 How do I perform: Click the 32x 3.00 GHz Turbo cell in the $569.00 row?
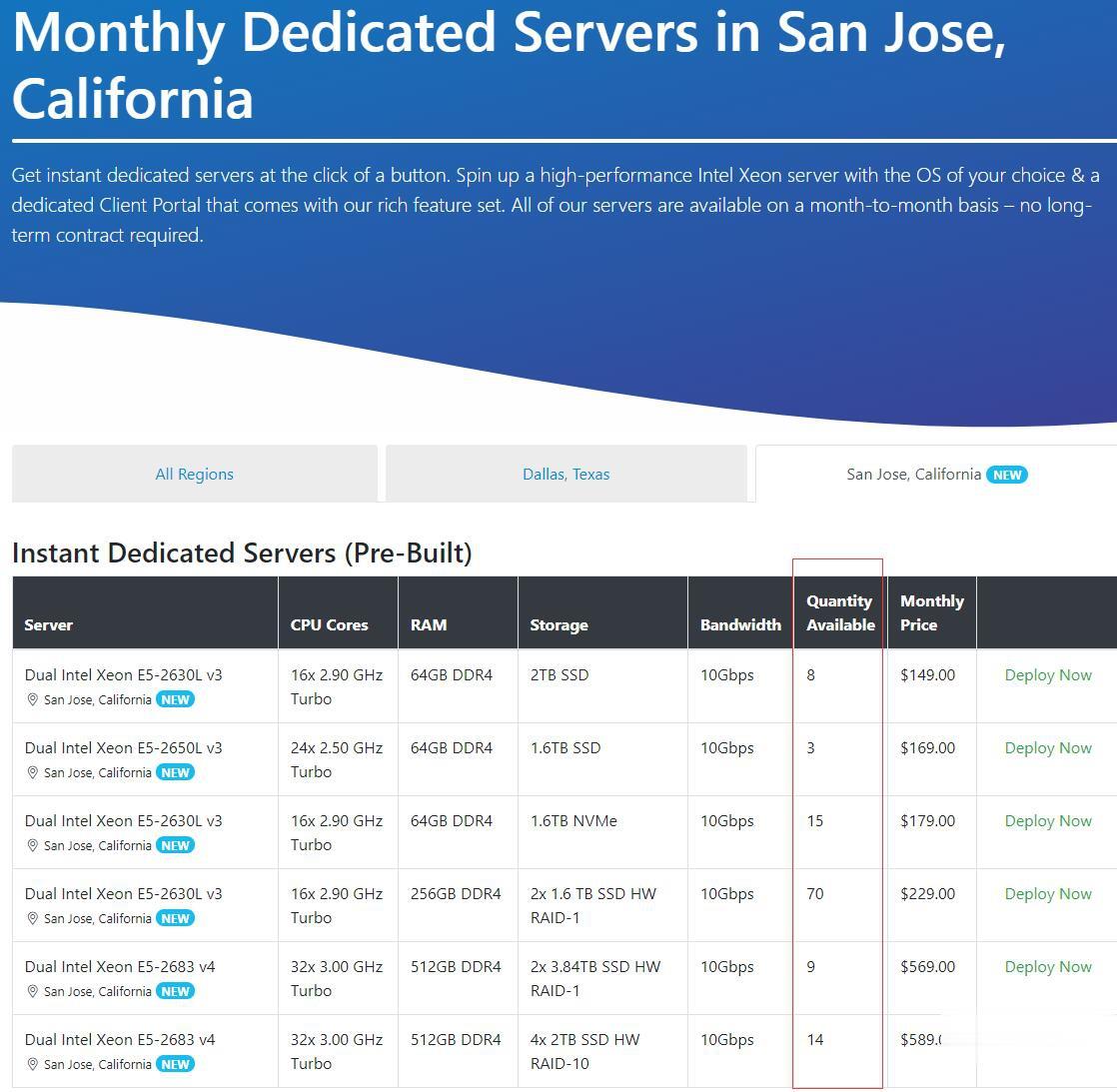click(337, 979)
